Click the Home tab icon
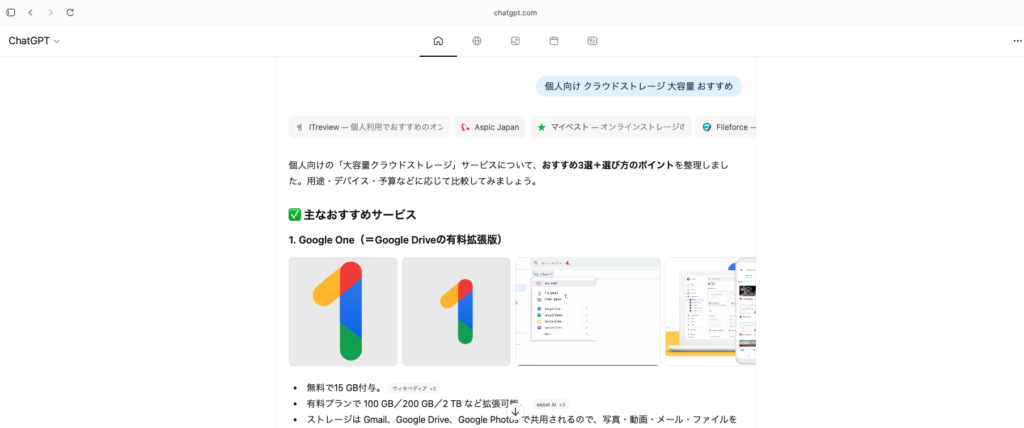Viewport: 1024px width, 428px height. 438,41
